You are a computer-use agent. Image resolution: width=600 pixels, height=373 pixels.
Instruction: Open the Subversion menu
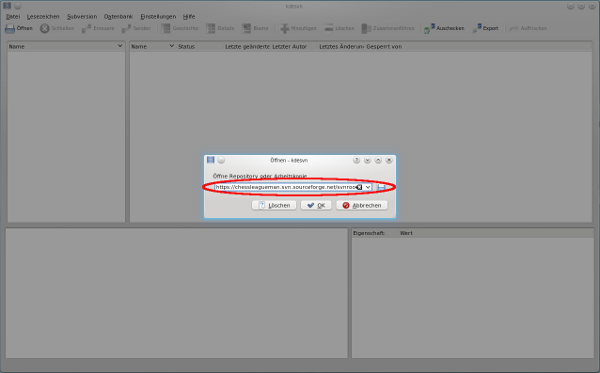click(82, 16)
